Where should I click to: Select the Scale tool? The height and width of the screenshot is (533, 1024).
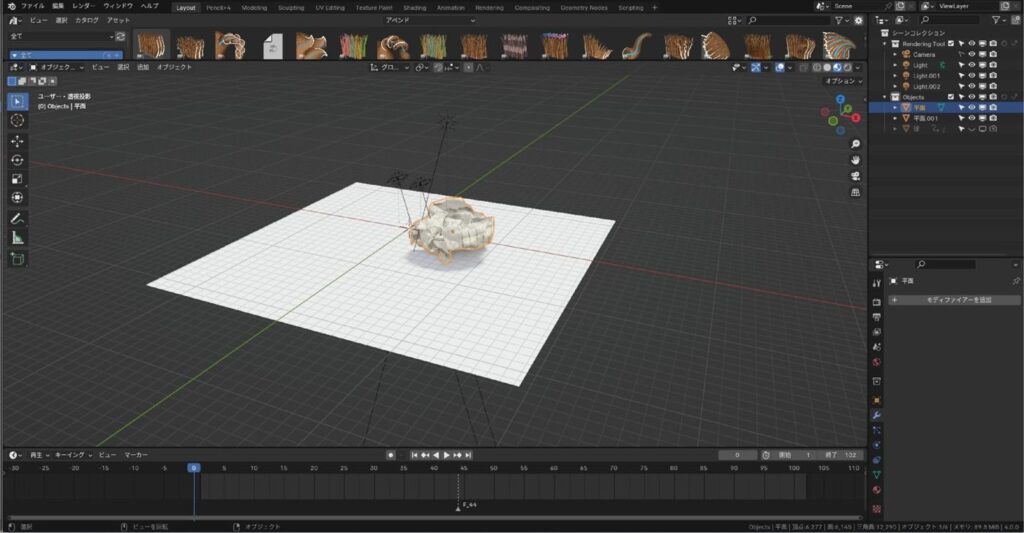[18, 179]
